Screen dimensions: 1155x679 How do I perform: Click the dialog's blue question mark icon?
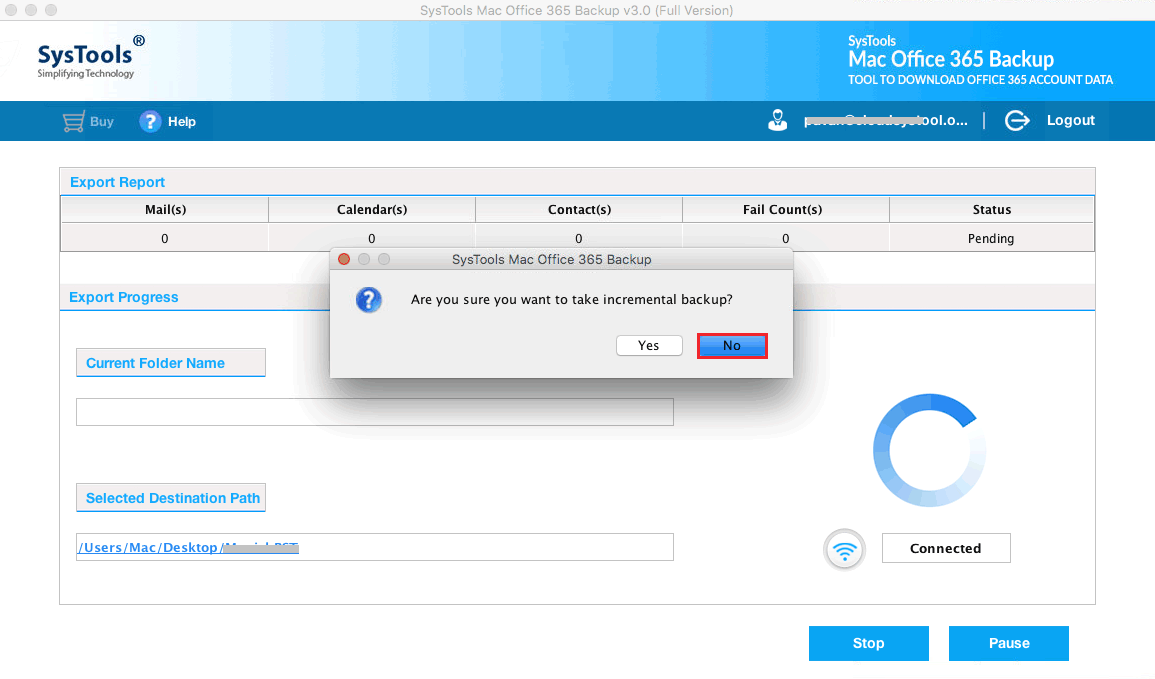pyautogui.click(x=368, y=300)
